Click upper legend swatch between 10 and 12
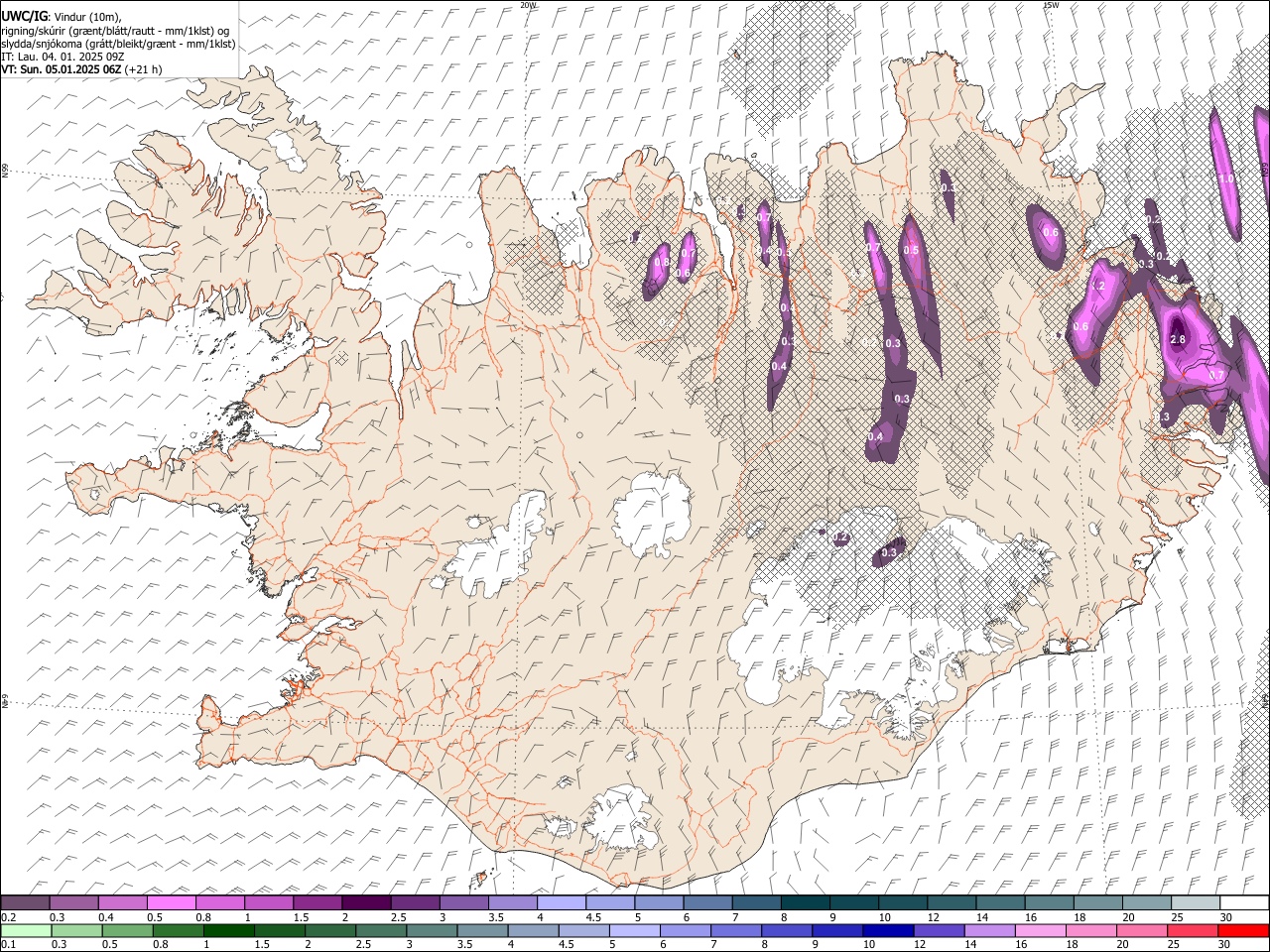Viewport: 1270px width, 952px height. pos(903,902)
